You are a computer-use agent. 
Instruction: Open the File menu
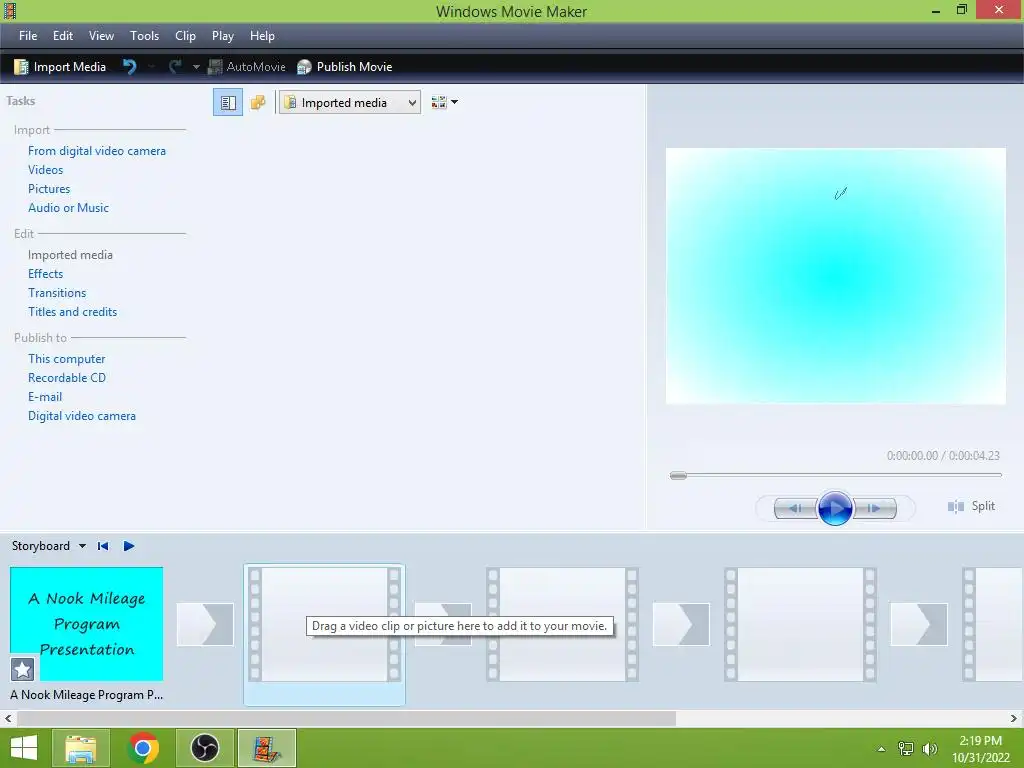coord(28,36)
